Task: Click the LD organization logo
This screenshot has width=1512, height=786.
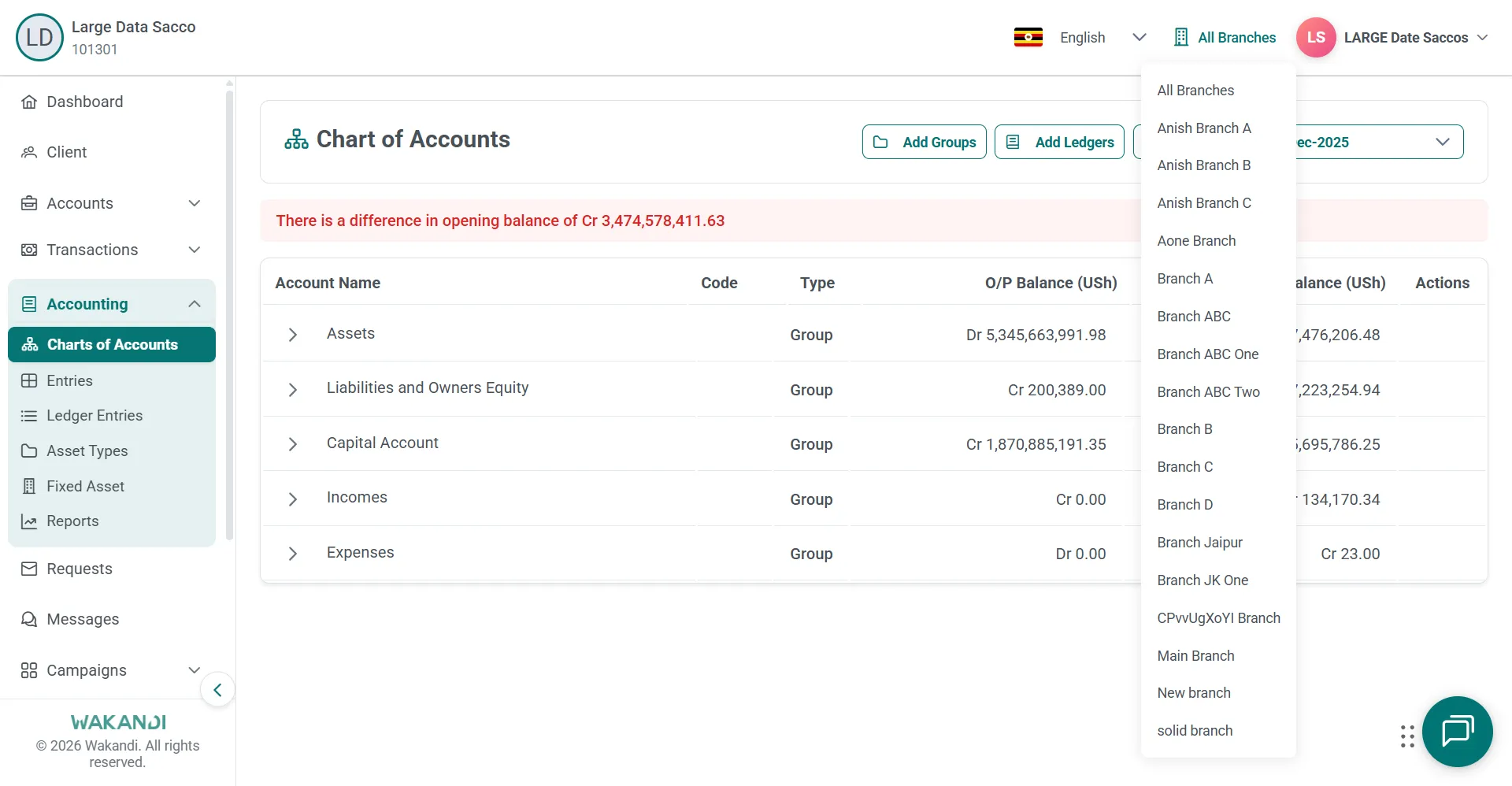Action: pyautogui.click(x=39, y=37)
